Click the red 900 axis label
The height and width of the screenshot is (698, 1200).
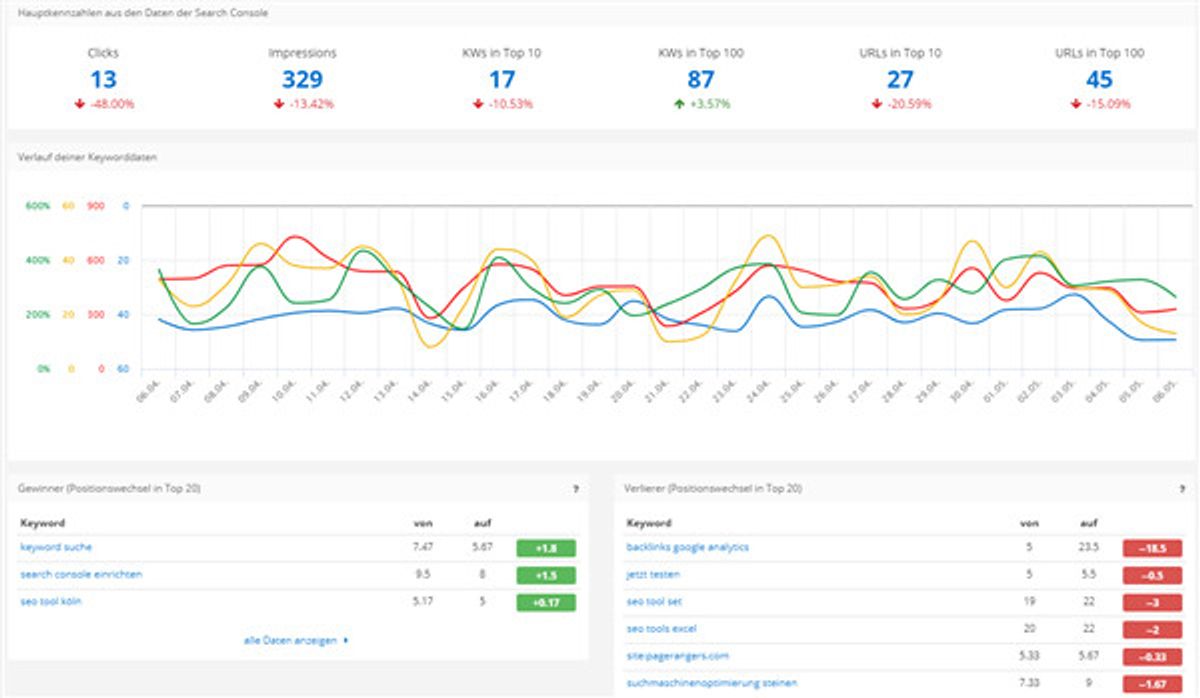click(95, 206)
